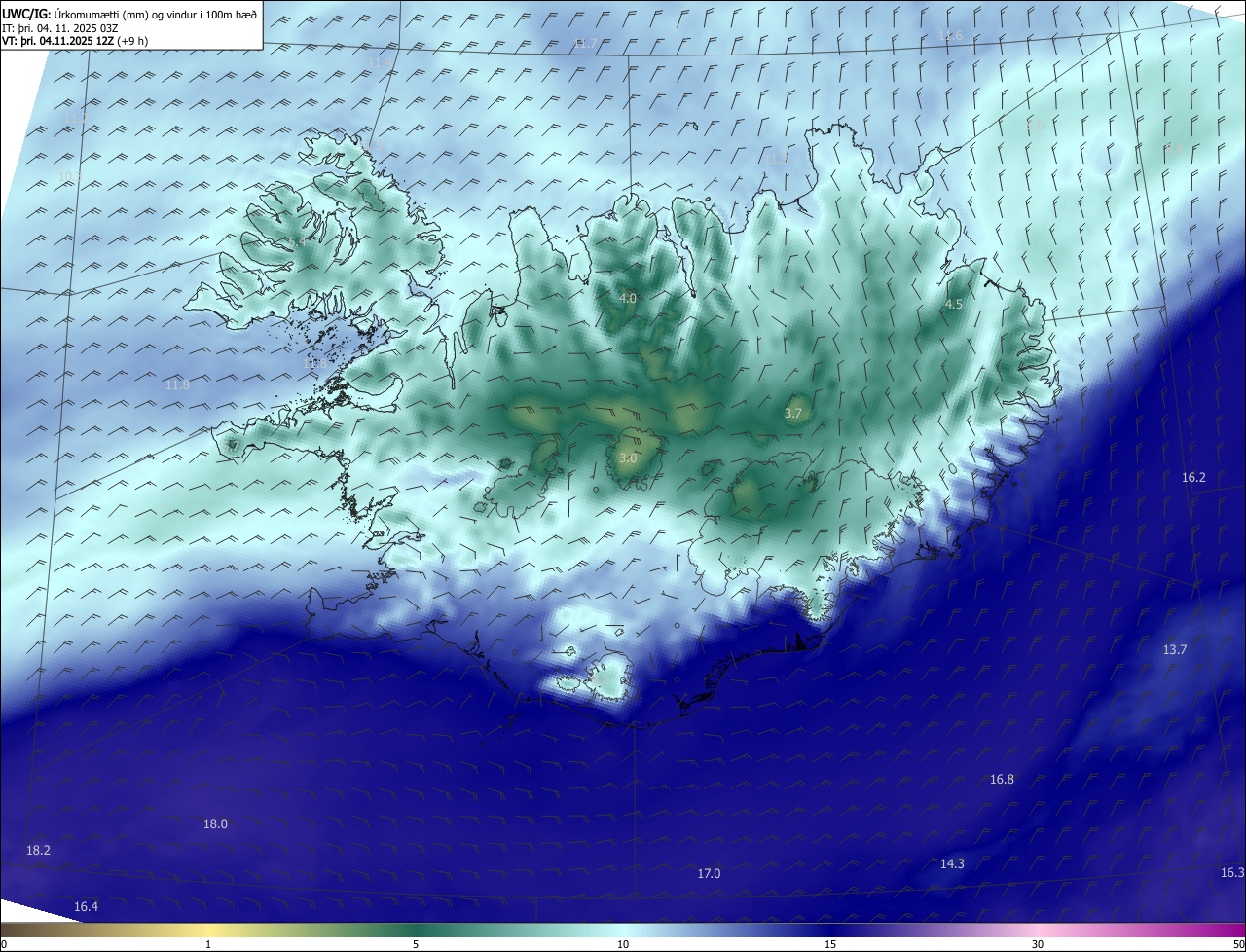1246x952 pixels.
Task: Click the 11.8 value label over the sea
Action: click(x=177, y=385)
